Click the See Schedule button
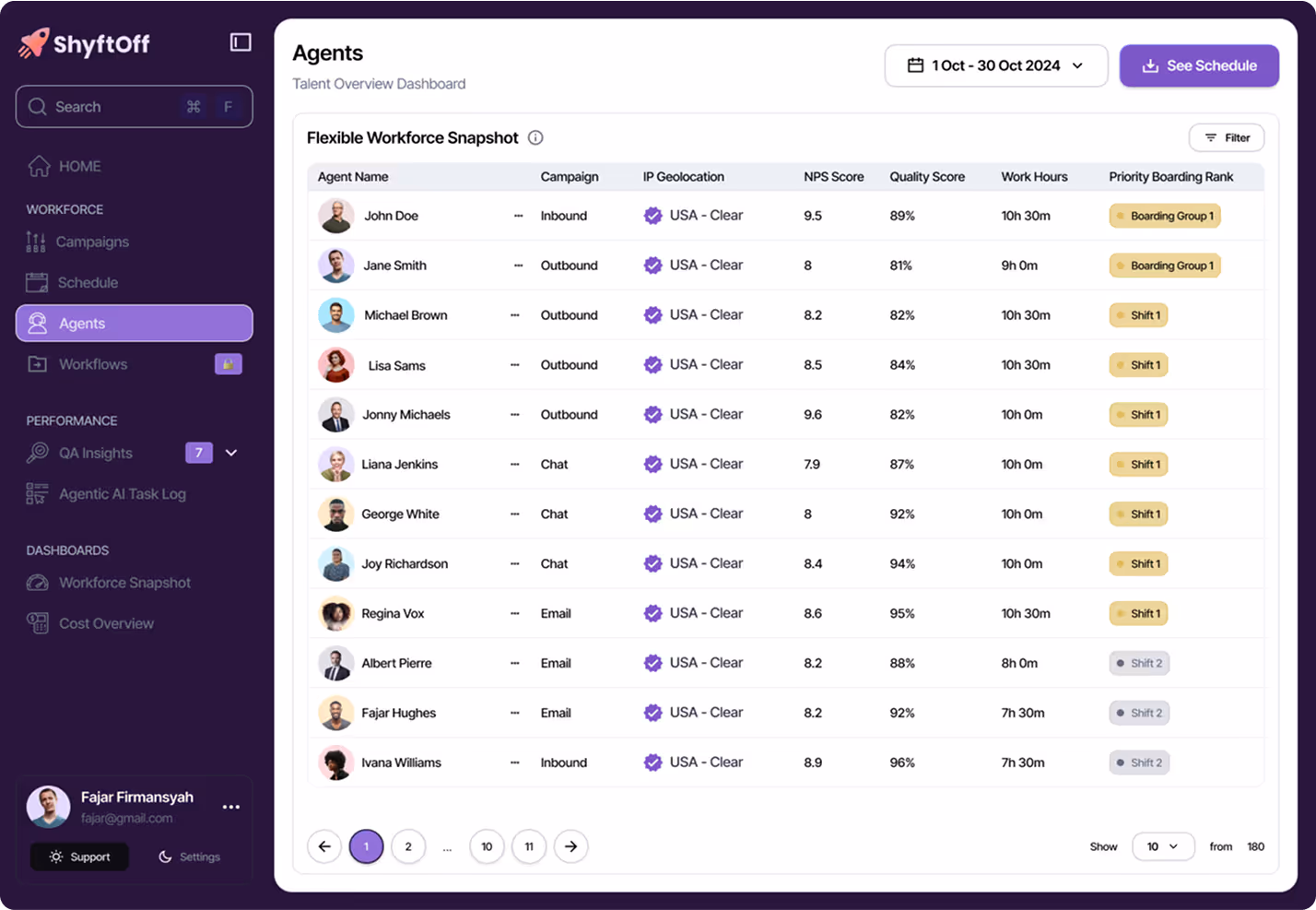Image resolution: width=1316 pixels, height=910 pixels. tap(1199, 65)
